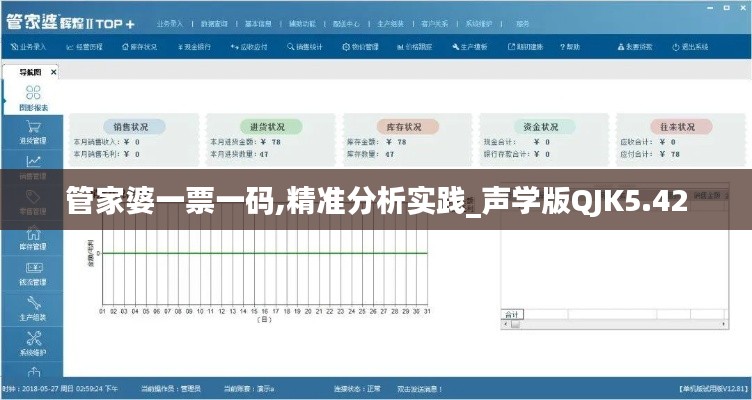Open 销售统计 search toolbar item
Viewport: 752px width, 400px height.
[x=305, y=47]
